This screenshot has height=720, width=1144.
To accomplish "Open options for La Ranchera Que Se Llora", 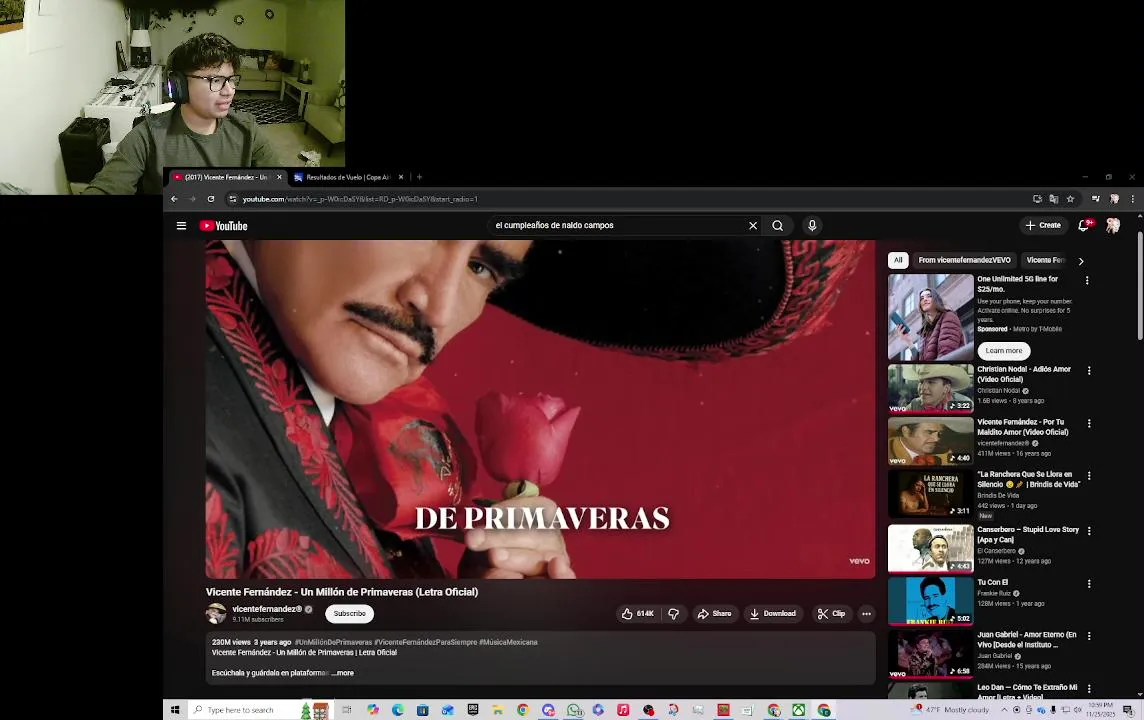I will [x=1089, y=476].
